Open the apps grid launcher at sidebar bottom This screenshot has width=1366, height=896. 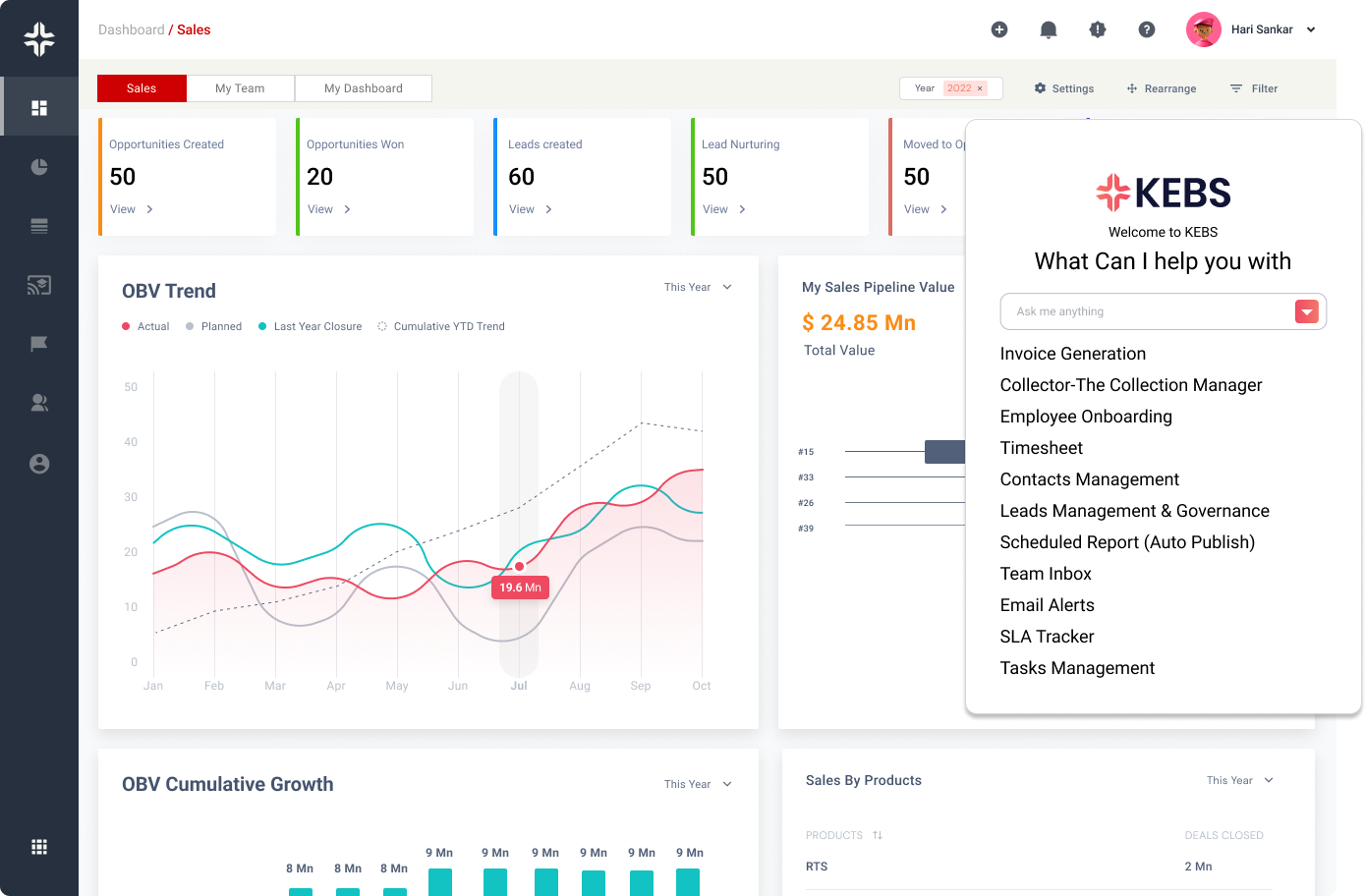pyautogui.click(x=39, y=847)
